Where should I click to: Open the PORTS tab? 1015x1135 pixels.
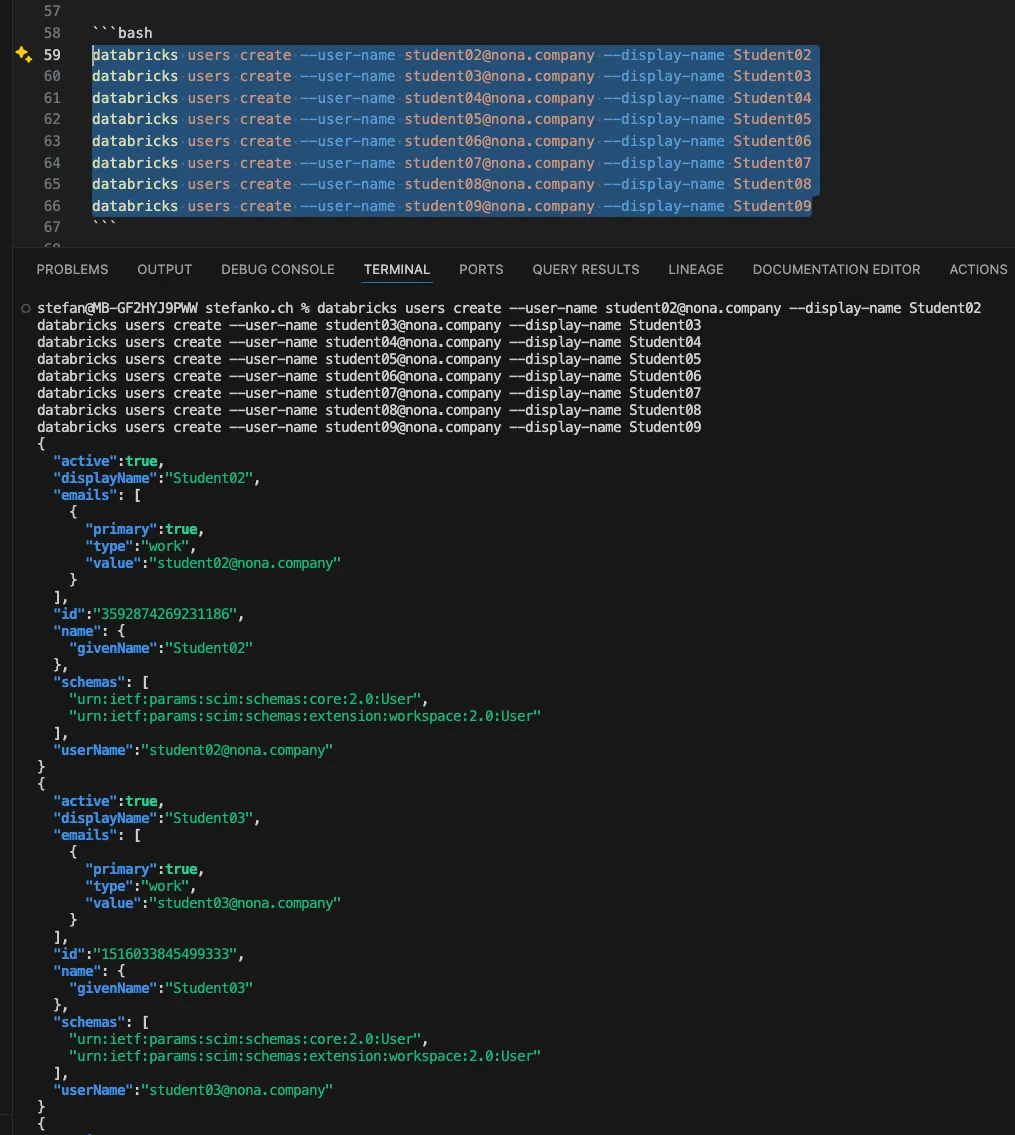coord(481,269)
